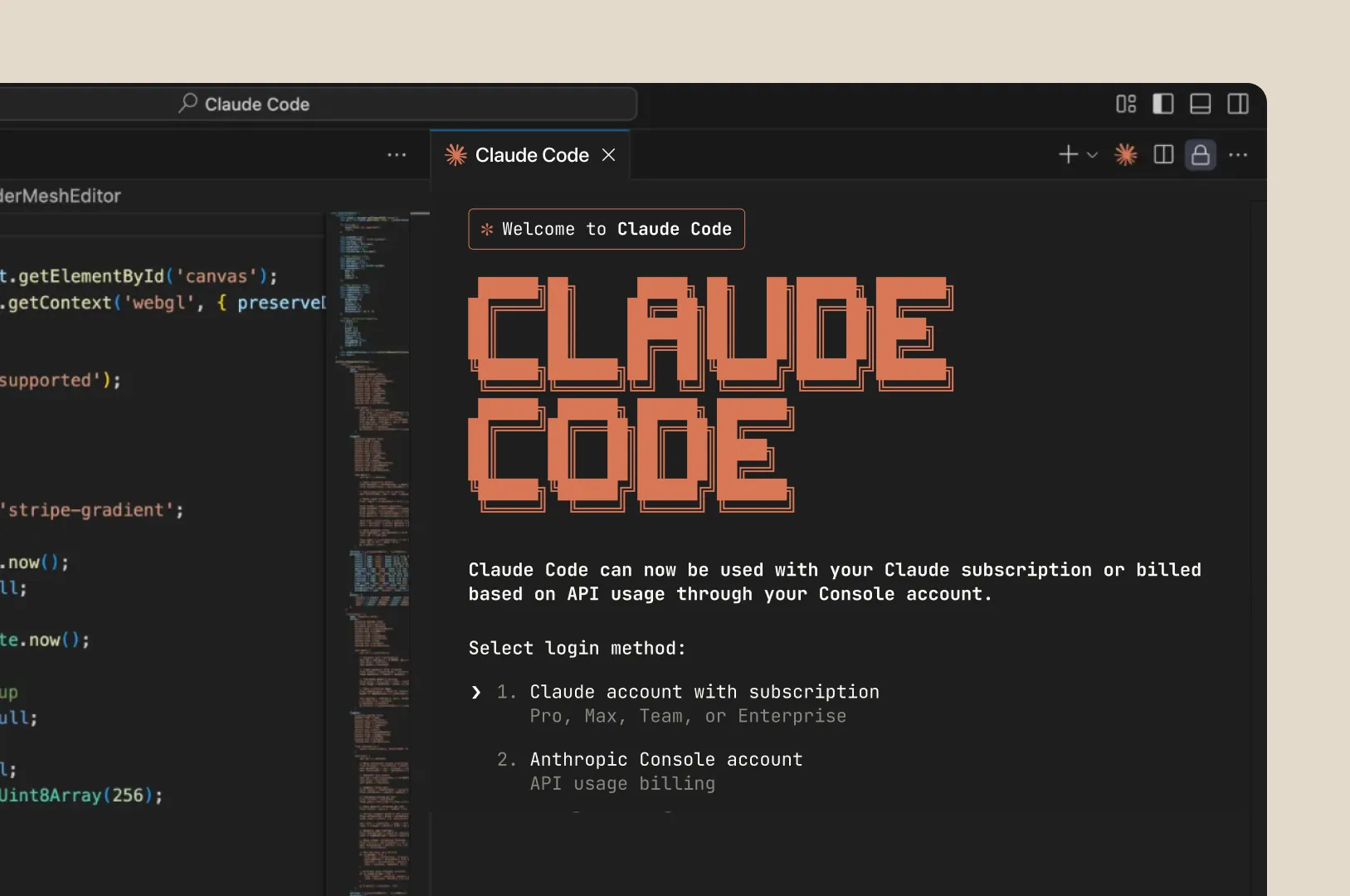This screenshot has height=896, width=1350.
Task: Open the Customize Layout icon
Action: [1126, 104]
